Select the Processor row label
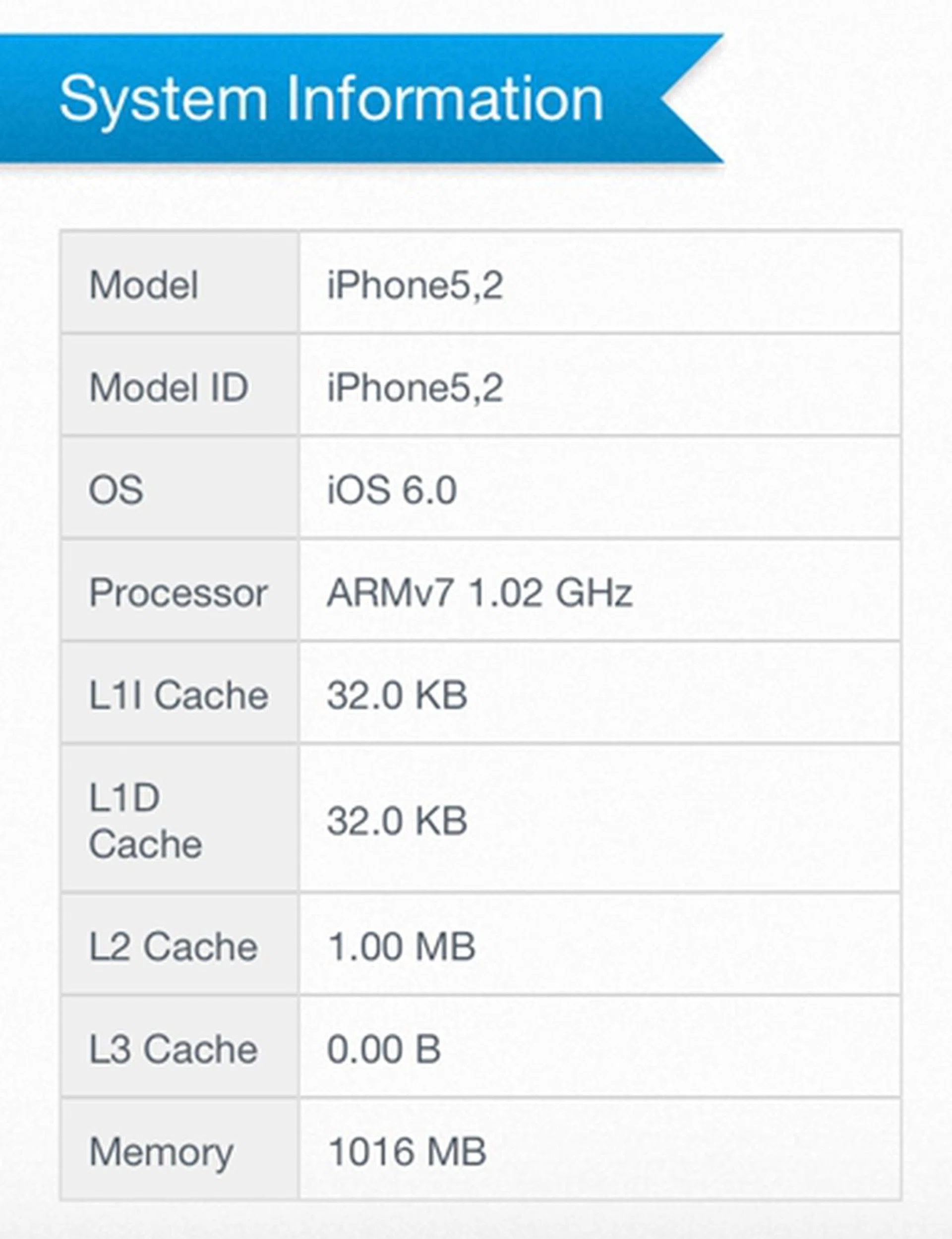This screenshot has width=952, height=1239. 178,592
